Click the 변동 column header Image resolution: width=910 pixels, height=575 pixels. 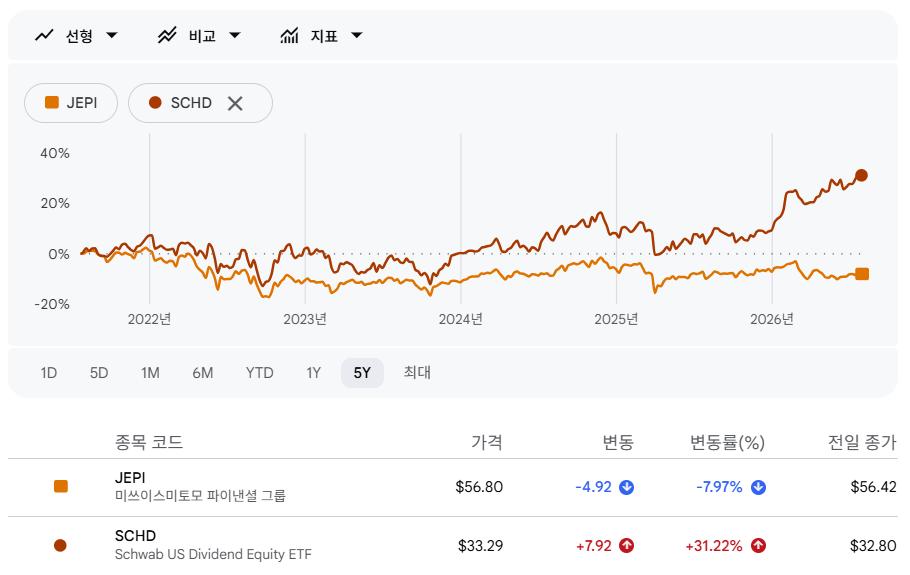[618, 443]
